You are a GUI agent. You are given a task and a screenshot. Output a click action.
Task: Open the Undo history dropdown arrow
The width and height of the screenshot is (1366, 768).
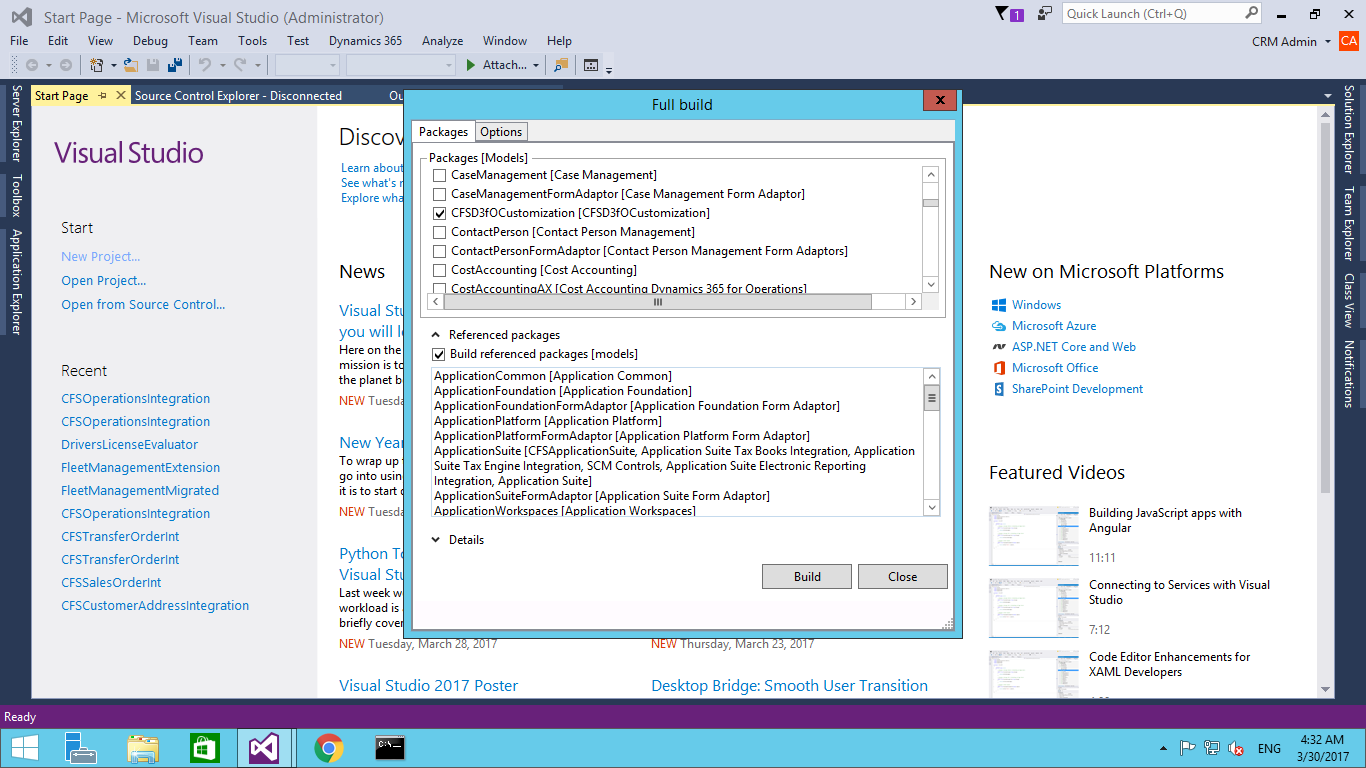[x=221, y=66]
